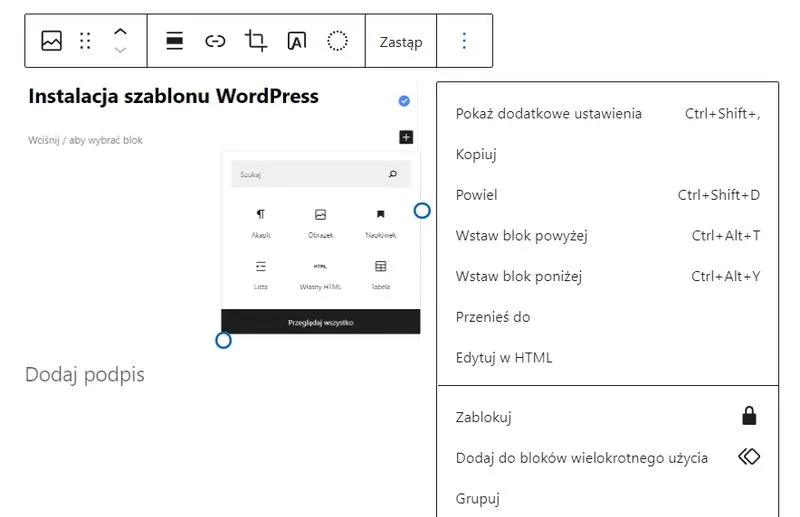Click the search magnifier icon
The width and height of the screenshot is (800, 517).
tap(393, 174)
